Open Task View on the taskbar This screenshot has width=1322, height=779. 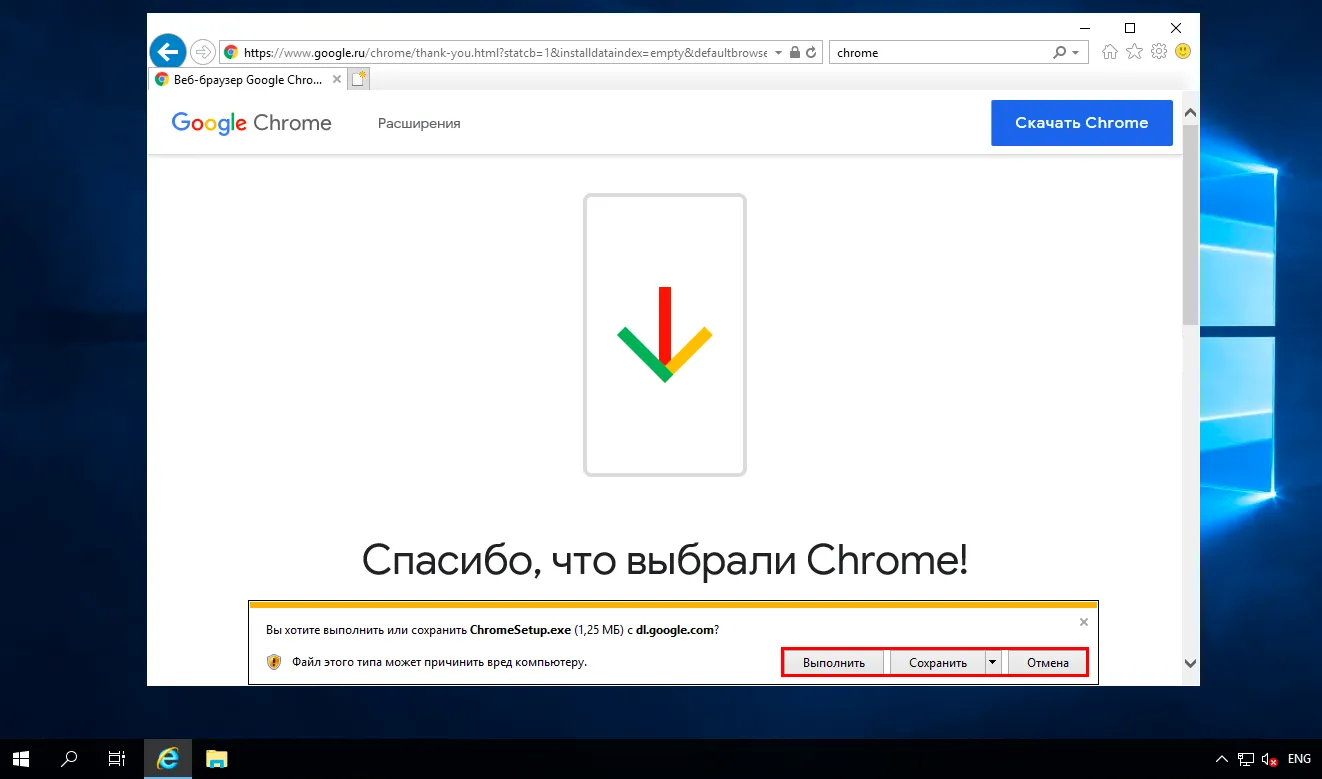pos(117,759)
